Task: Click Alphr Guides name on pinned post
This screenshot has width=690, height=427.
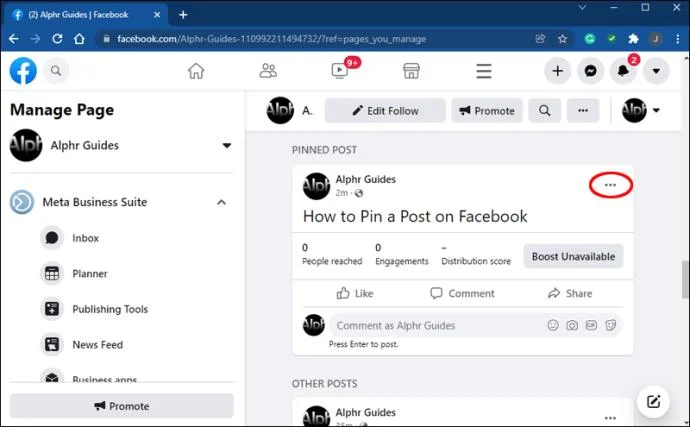Action: pyautogui.click(x=366, y=179)
